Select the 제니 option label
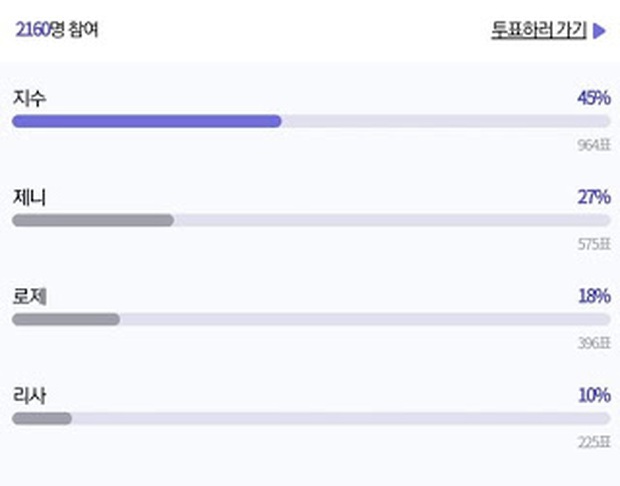Screen dimensions: 620x486 29,197
